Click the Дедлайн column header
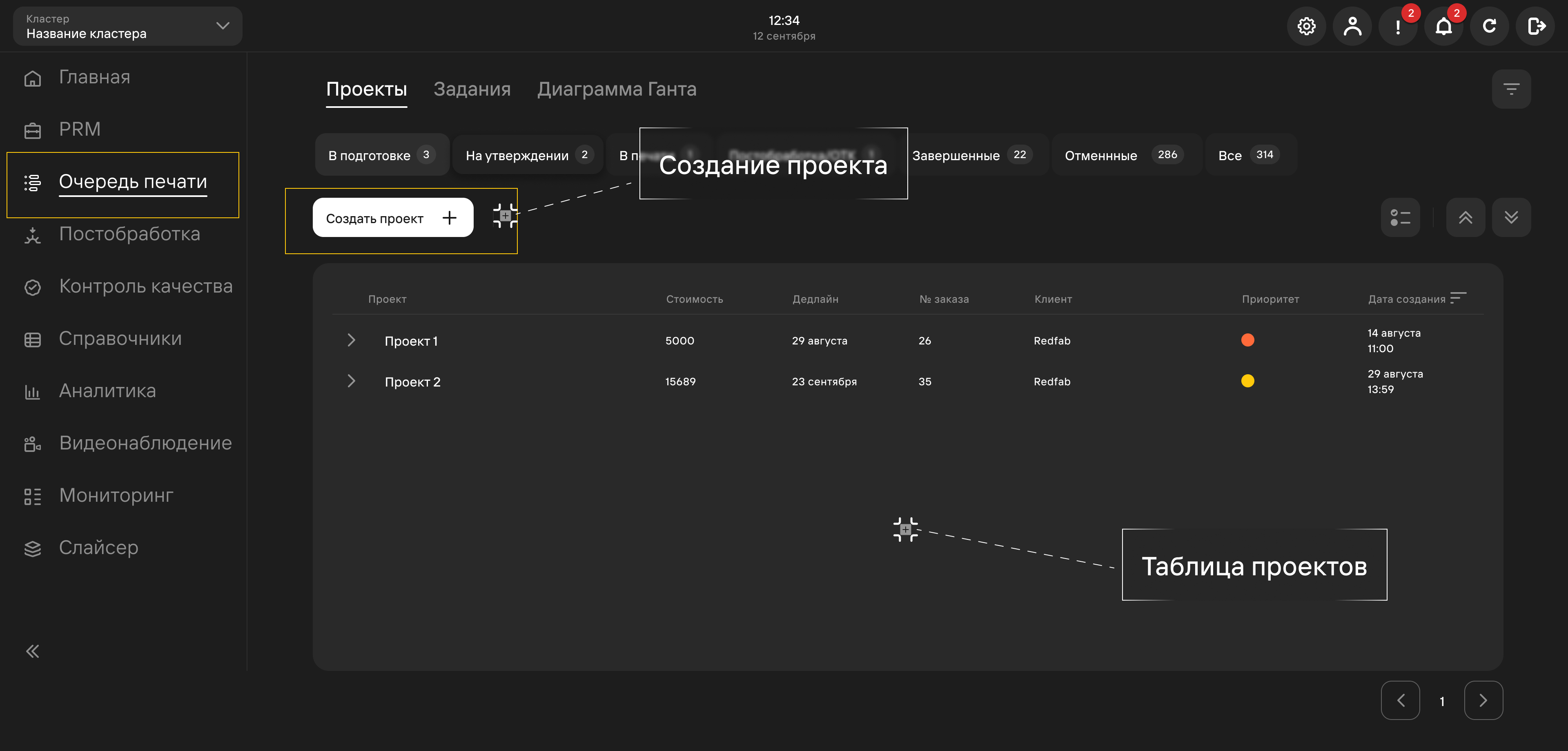The height and width of the screenshot is (751, 1568). [815, 299]
